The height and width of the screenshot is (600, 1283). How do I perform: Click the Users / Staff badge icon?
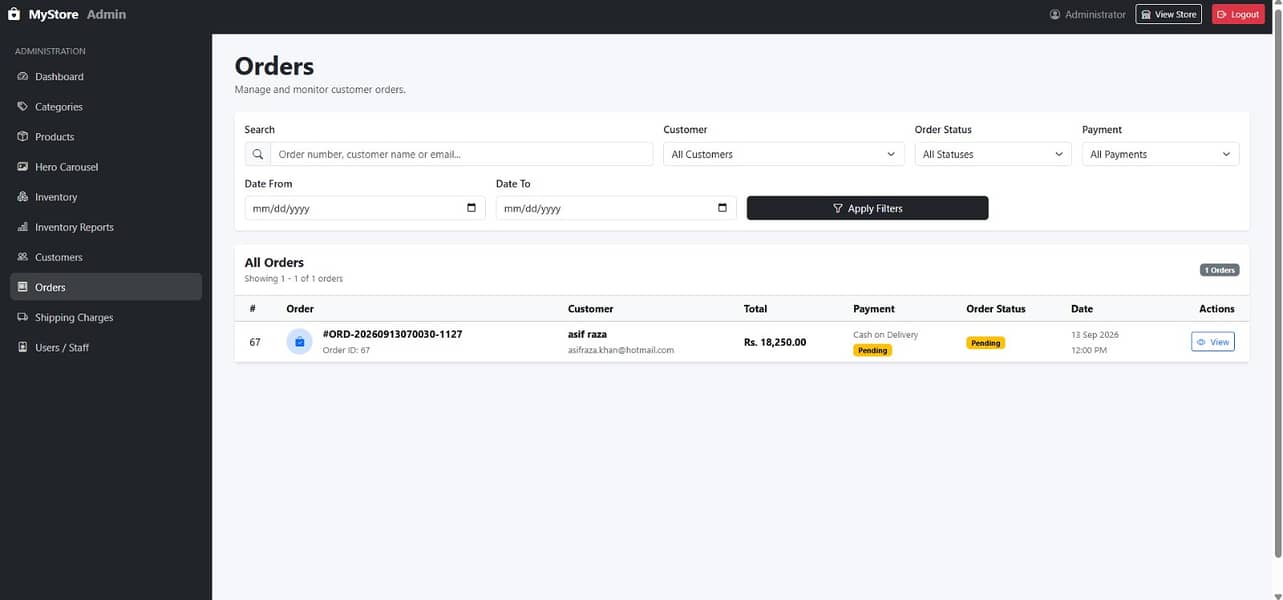[x=23, y=347]
